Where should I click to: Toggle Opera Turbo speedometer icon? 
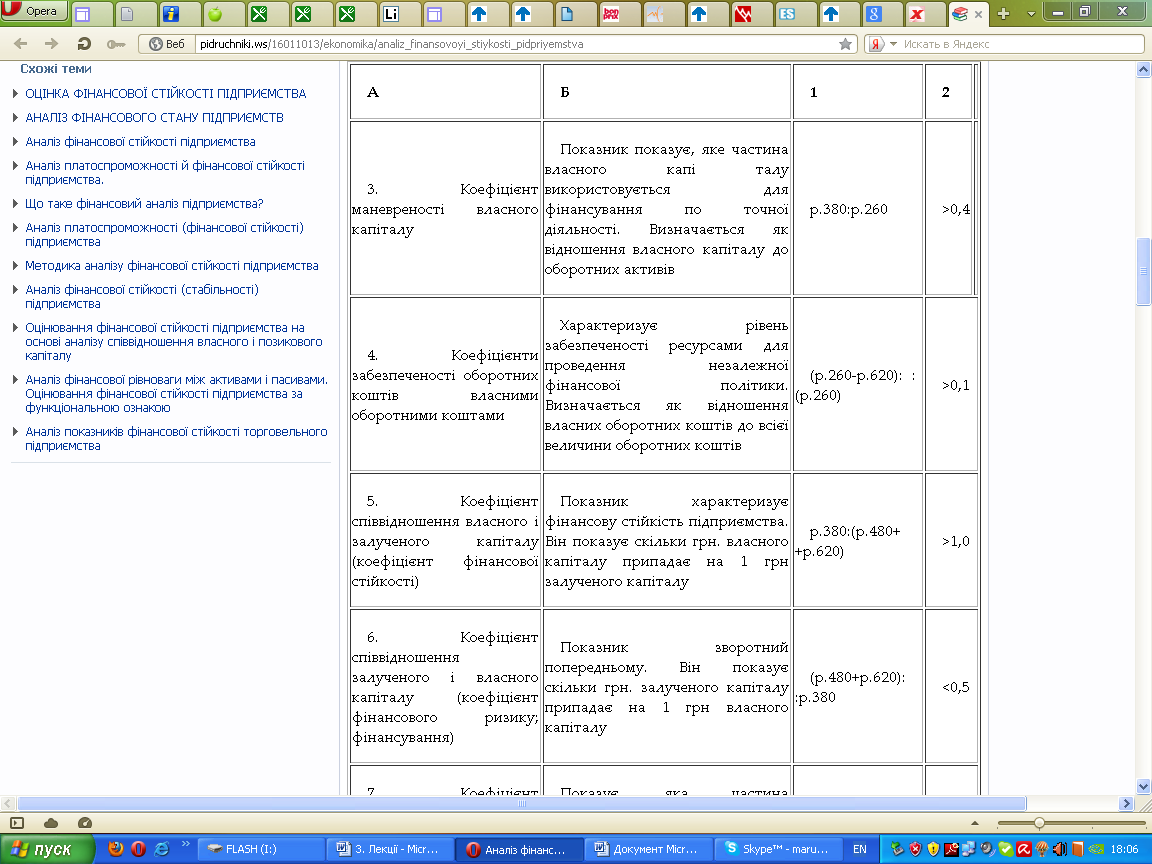click(x=84, y=823)
